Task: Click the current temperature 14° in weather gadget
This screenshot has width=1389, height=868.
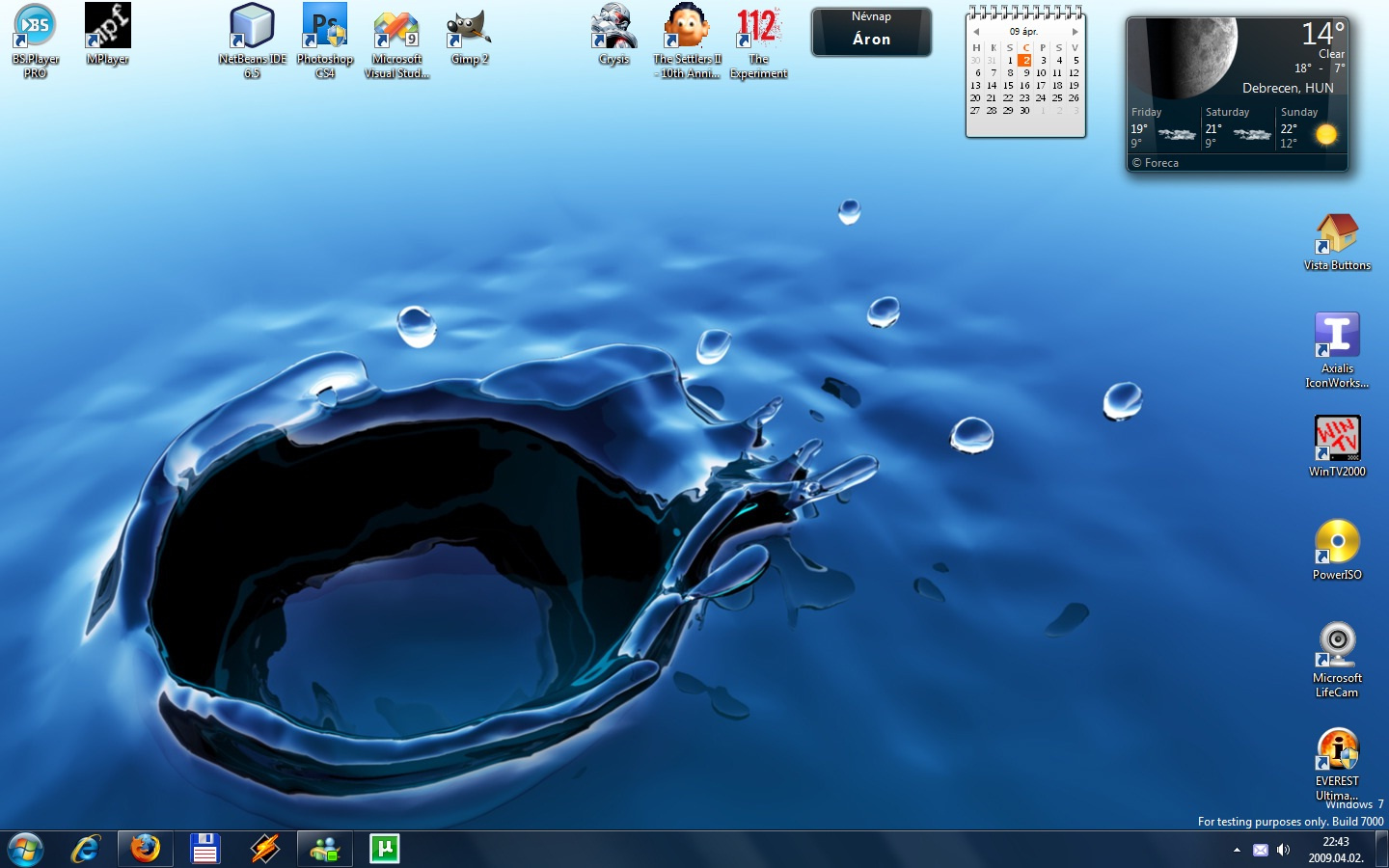Action: tap(1322, 34)
